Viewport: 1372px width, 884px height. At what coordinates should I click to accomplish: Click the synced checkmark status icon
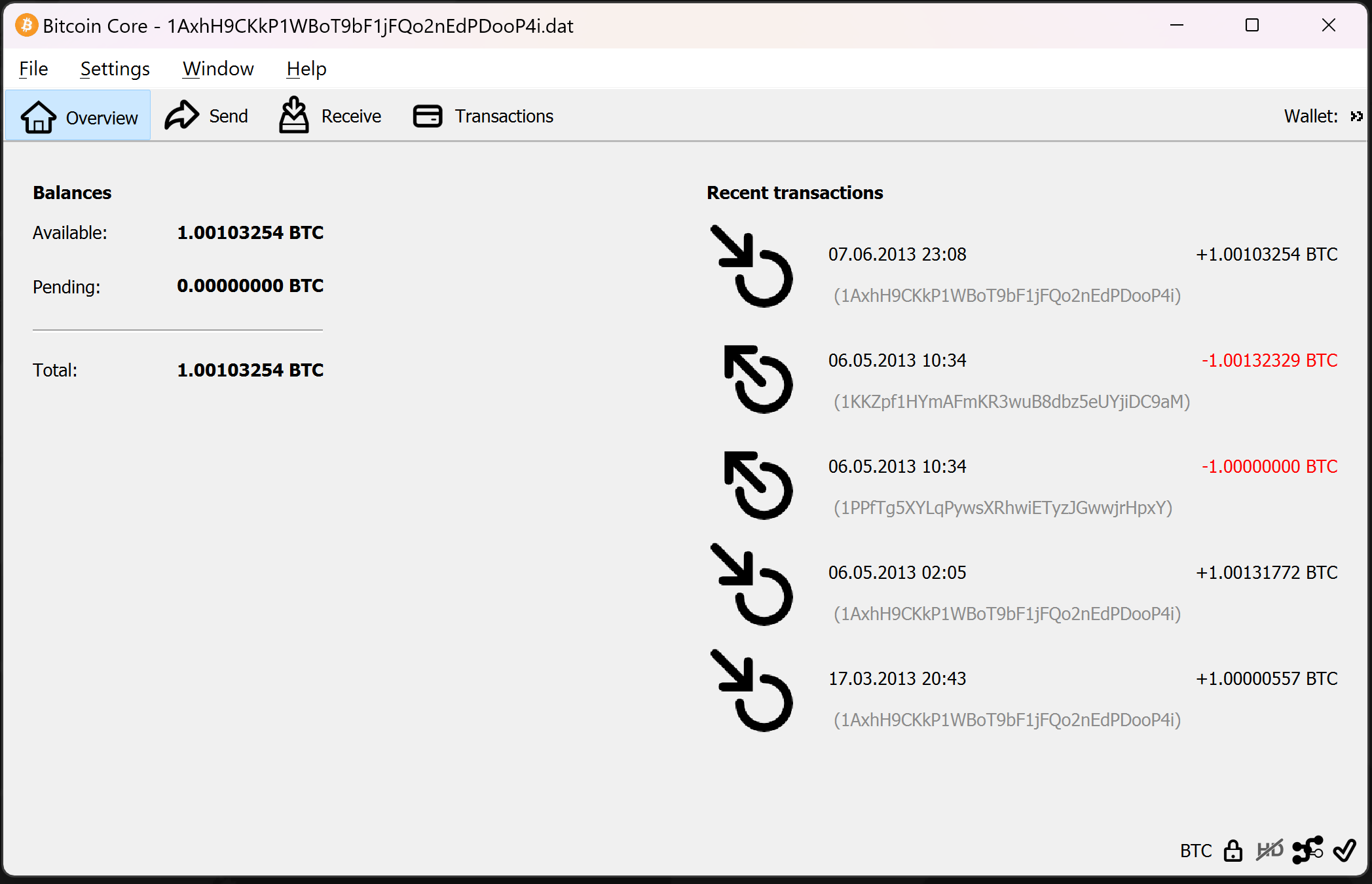(1344, 851)
